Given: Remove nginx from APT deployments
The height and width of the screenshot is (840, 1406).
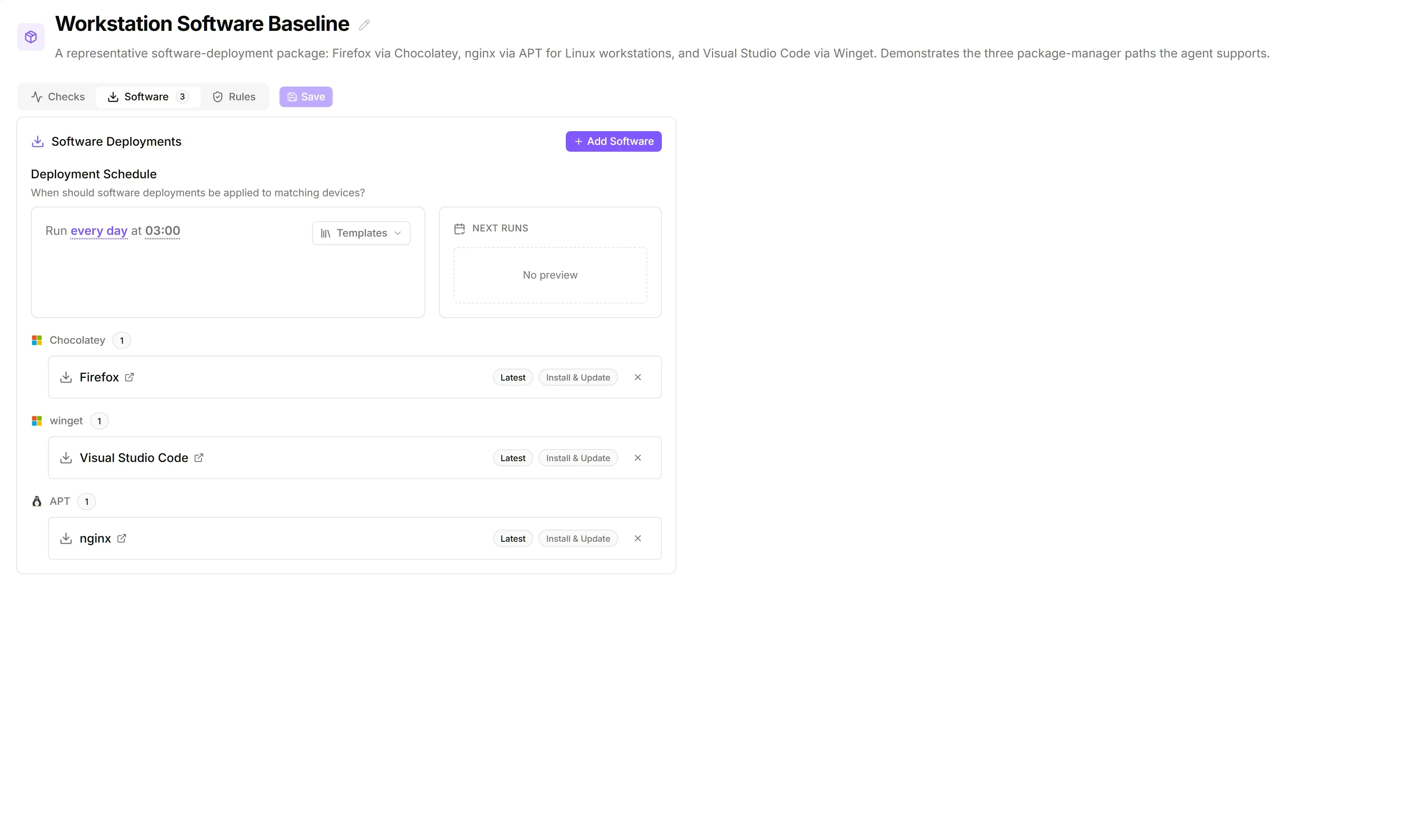Looking at the screenshot, I should point(637,538).
